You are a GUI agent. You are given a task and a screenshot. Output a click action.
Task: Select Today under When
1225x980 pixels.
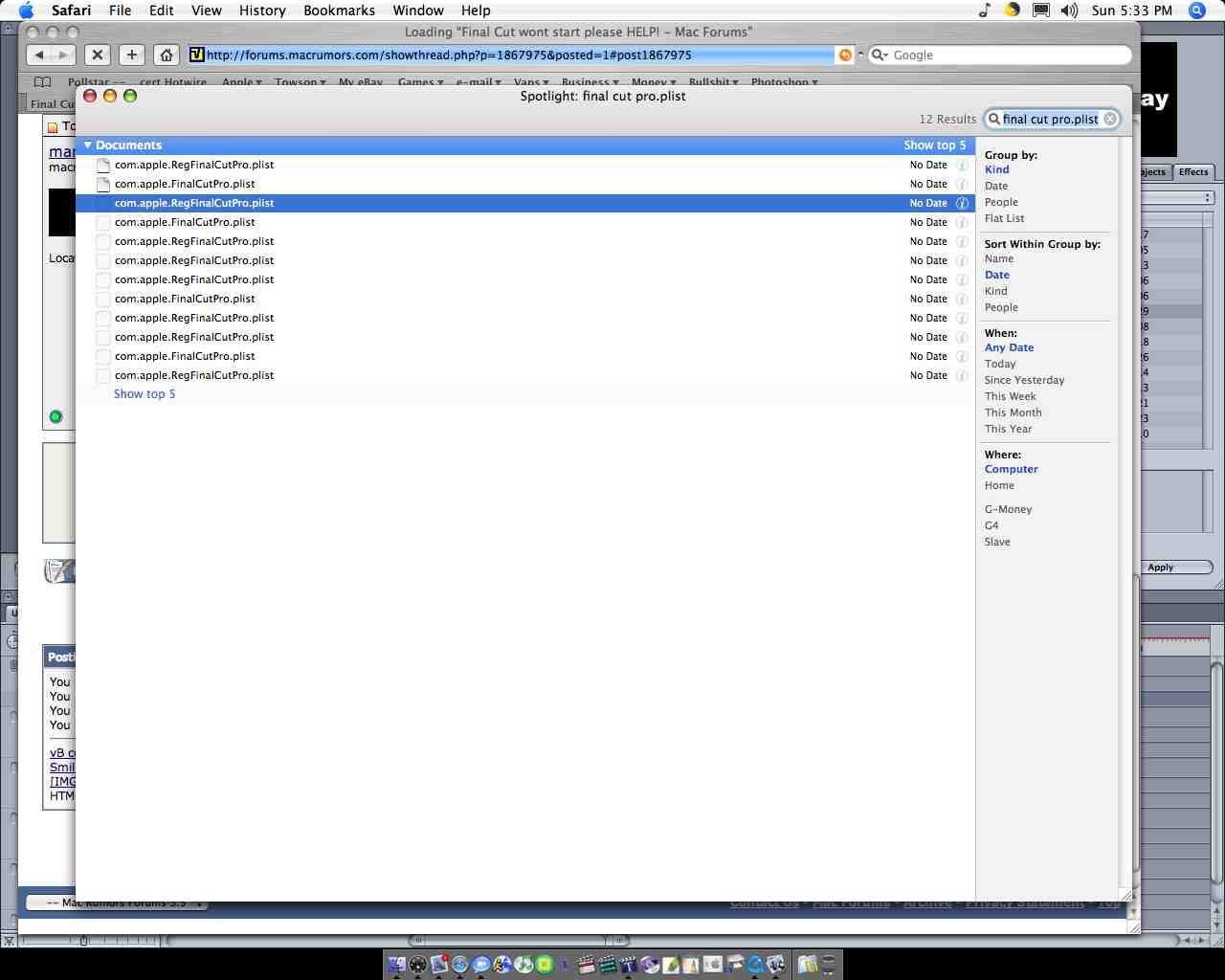[x=1000, y=364]
